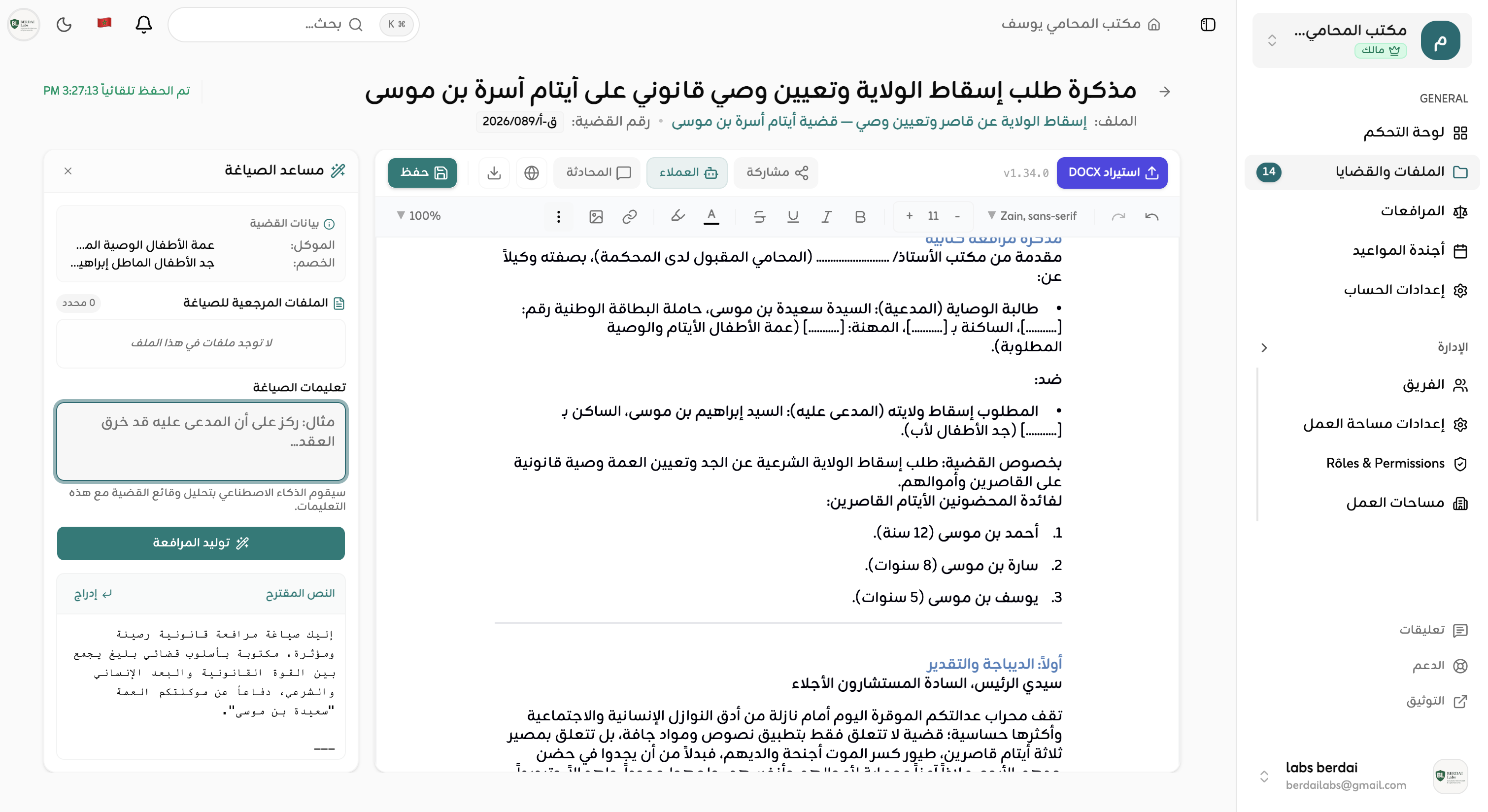Change language via Morocco flag icon
1488x812 pixels.
pyautogui.click(x=104, y=23)
